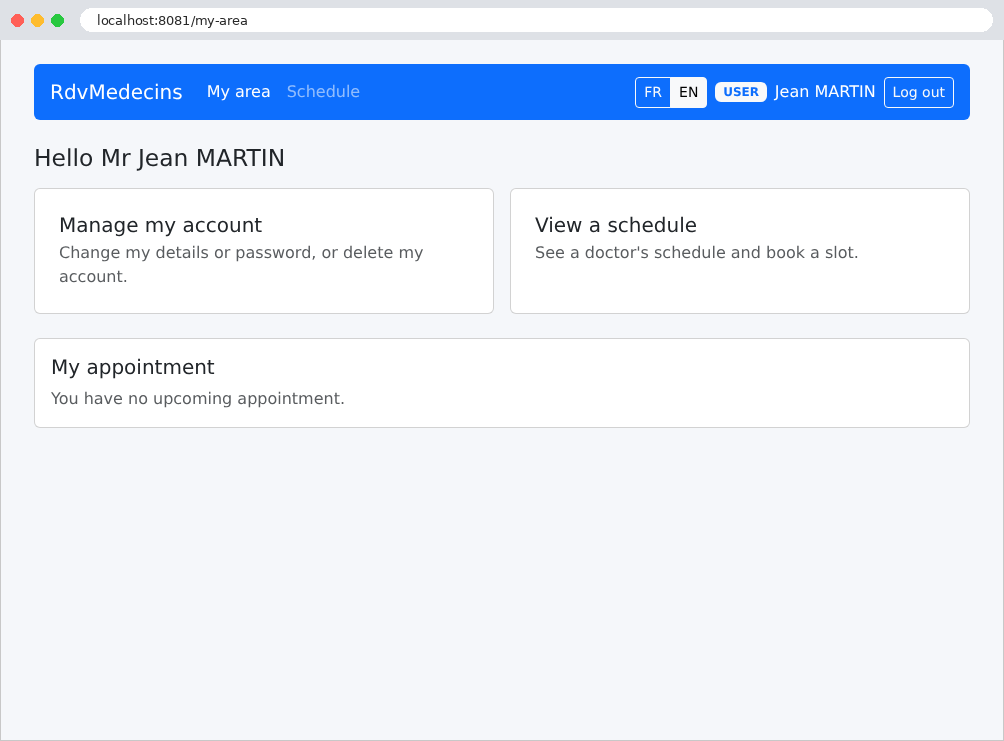Viewport: 1004px width, 741px height.
Task: Switch language to FR
Action: pyautogui.click(x=652, y=92)
